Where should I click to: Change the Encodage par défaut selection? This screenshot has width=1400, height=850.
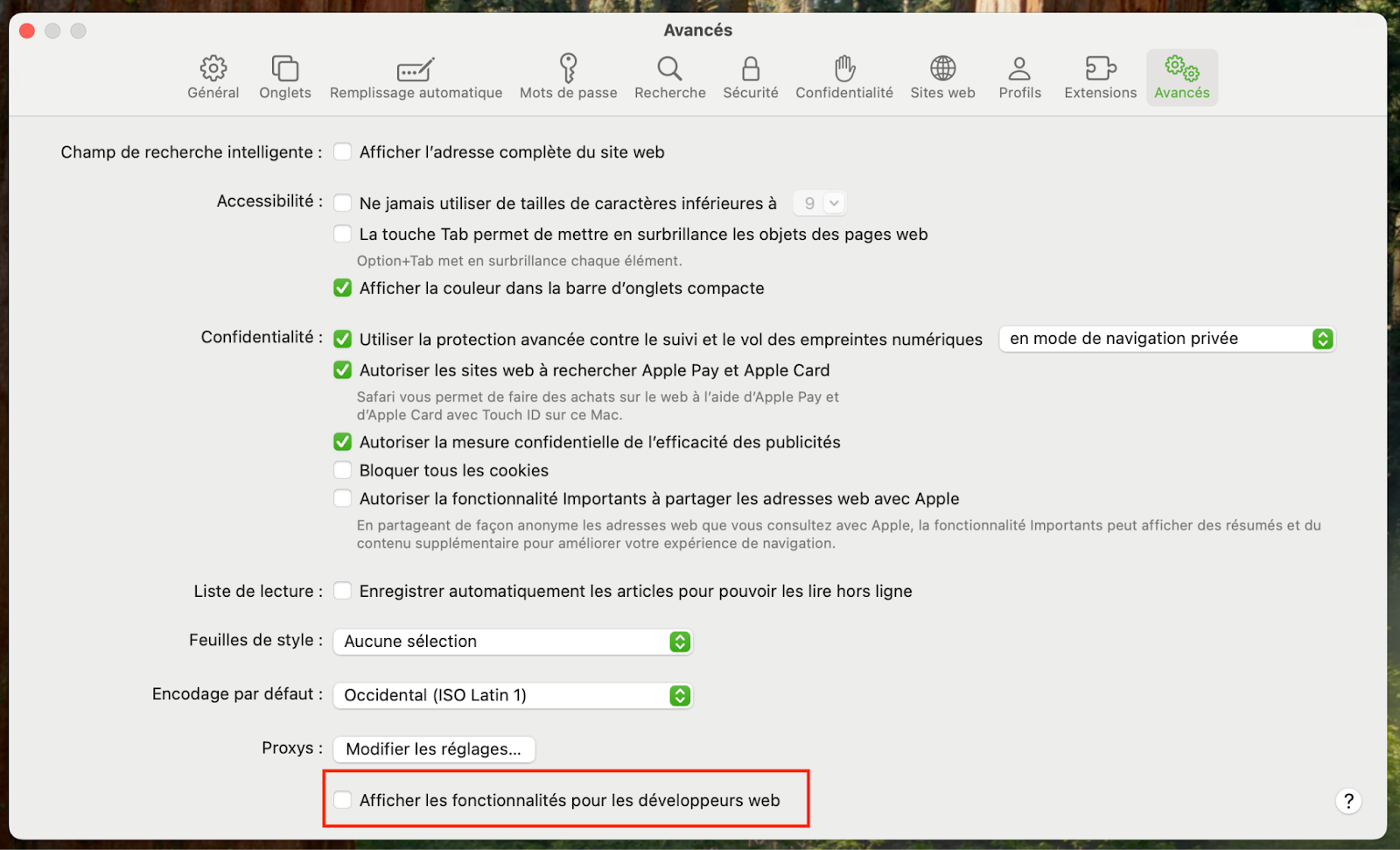click(512, 695)
